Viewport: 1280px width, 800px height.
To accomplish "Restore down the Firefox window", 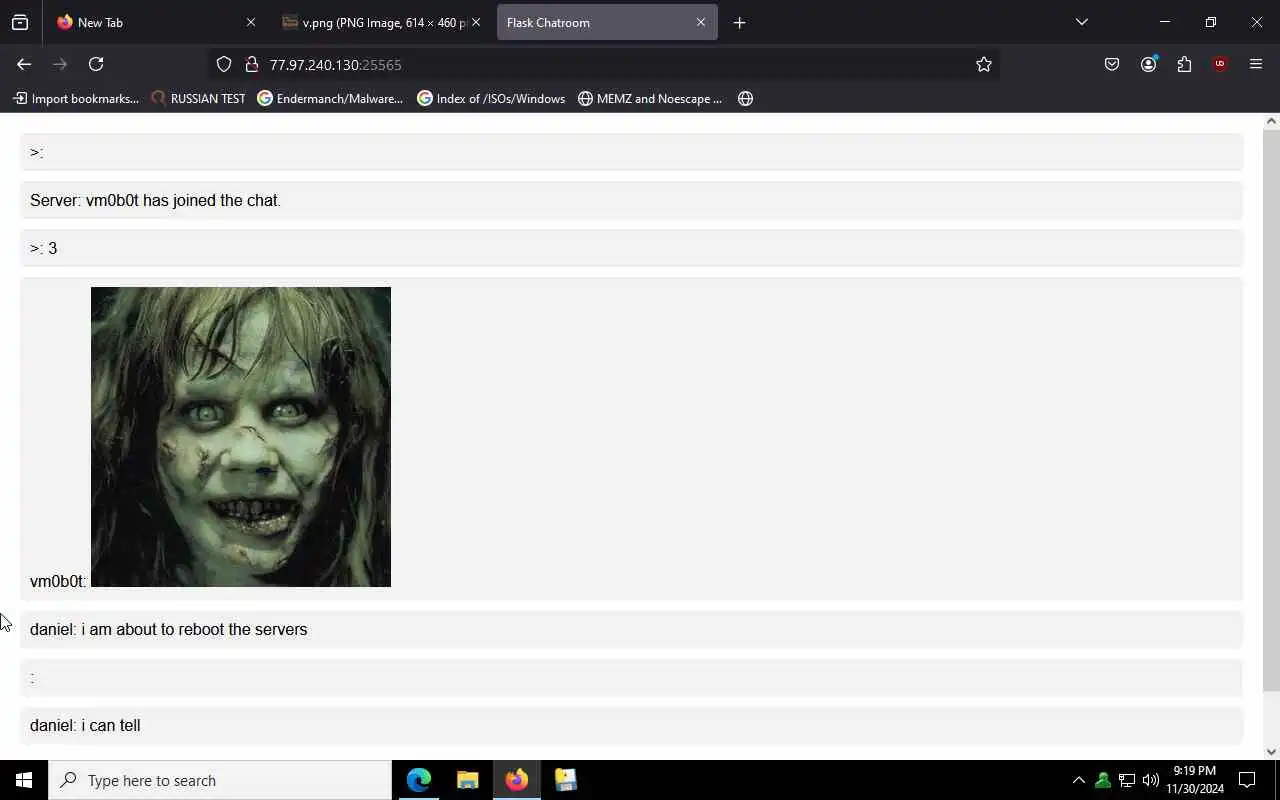I will [1210, 22].
